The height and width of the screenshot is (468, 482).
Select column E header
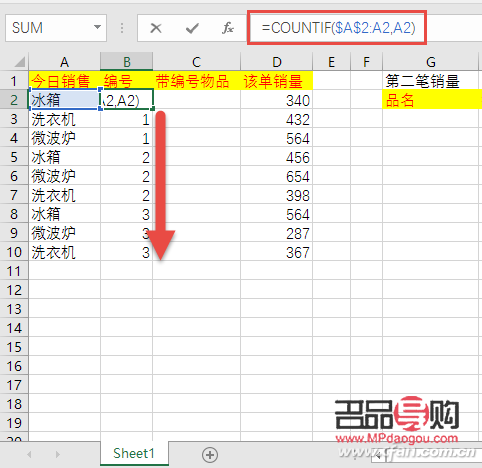331,62
